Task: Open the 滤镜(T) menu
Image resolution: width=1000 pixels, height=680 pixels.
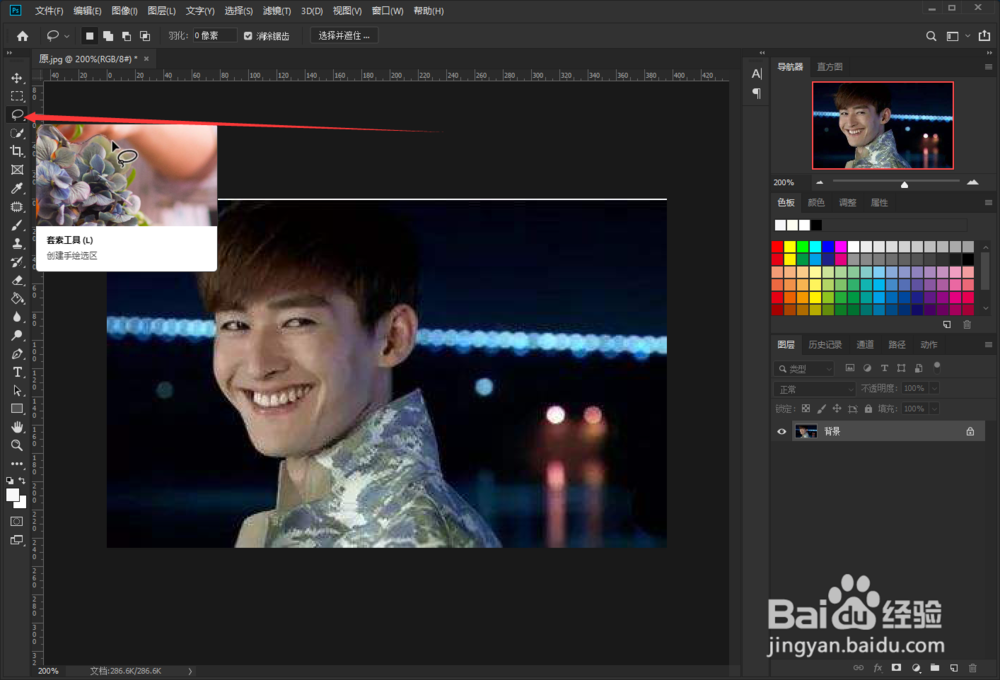Action: click(x=277, y=11)
